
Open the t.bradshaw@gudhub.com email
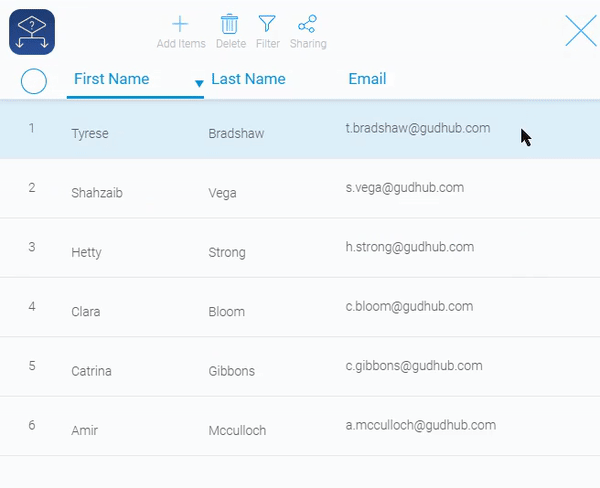418,128
